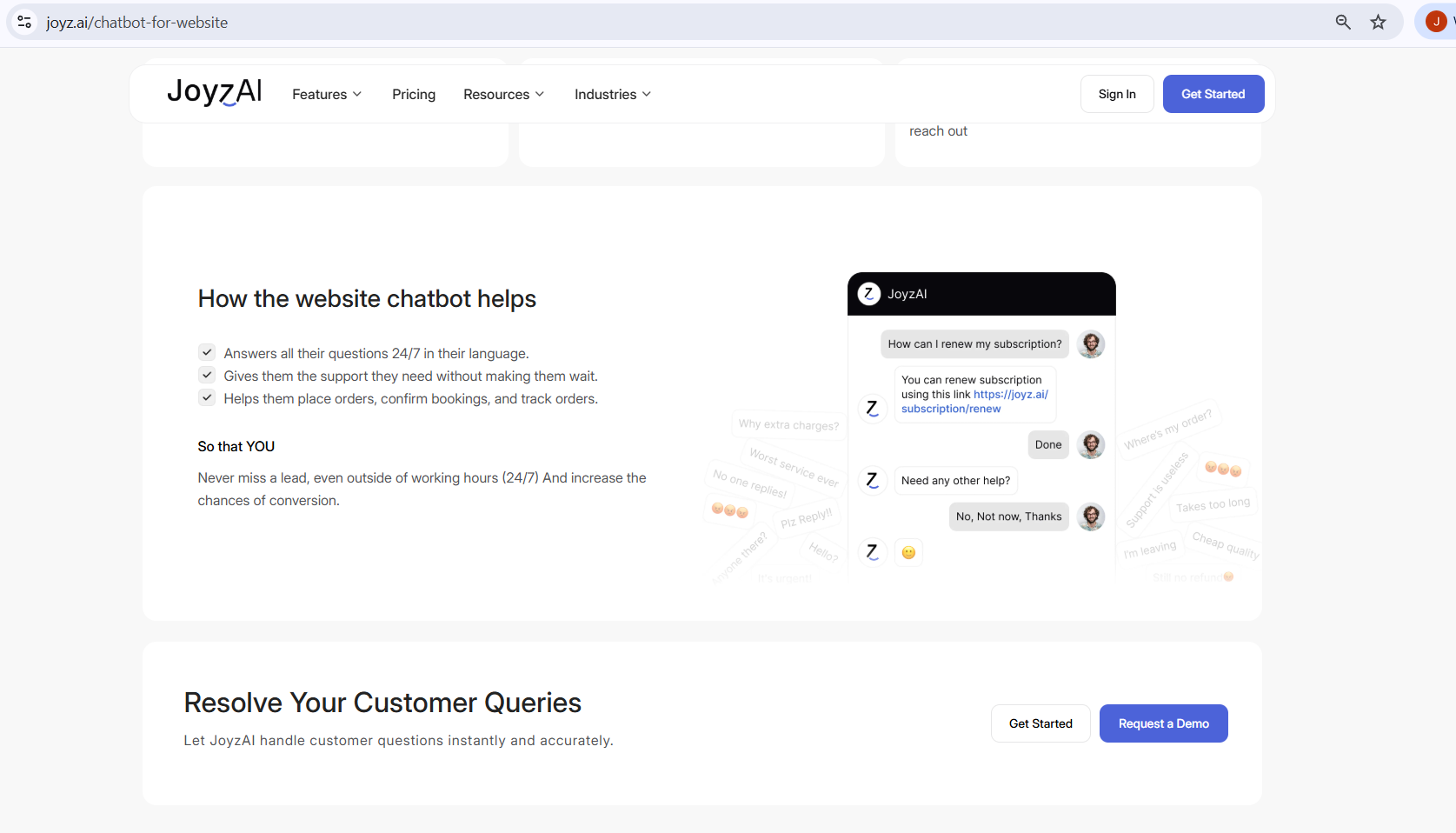The image size is (1456, 833).
Task: Click the browser profile avatar
Action: tap(1434, 22)
